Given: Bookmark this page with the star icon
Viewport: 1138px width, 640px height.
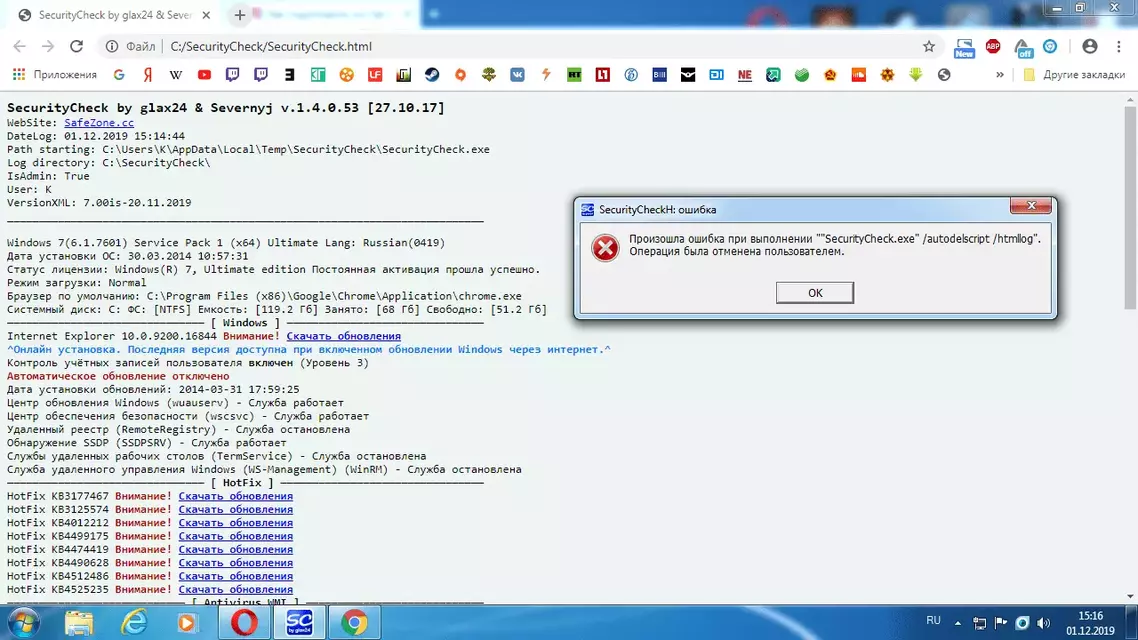Looking at the screenshot, I should click(x=929, y=46).
